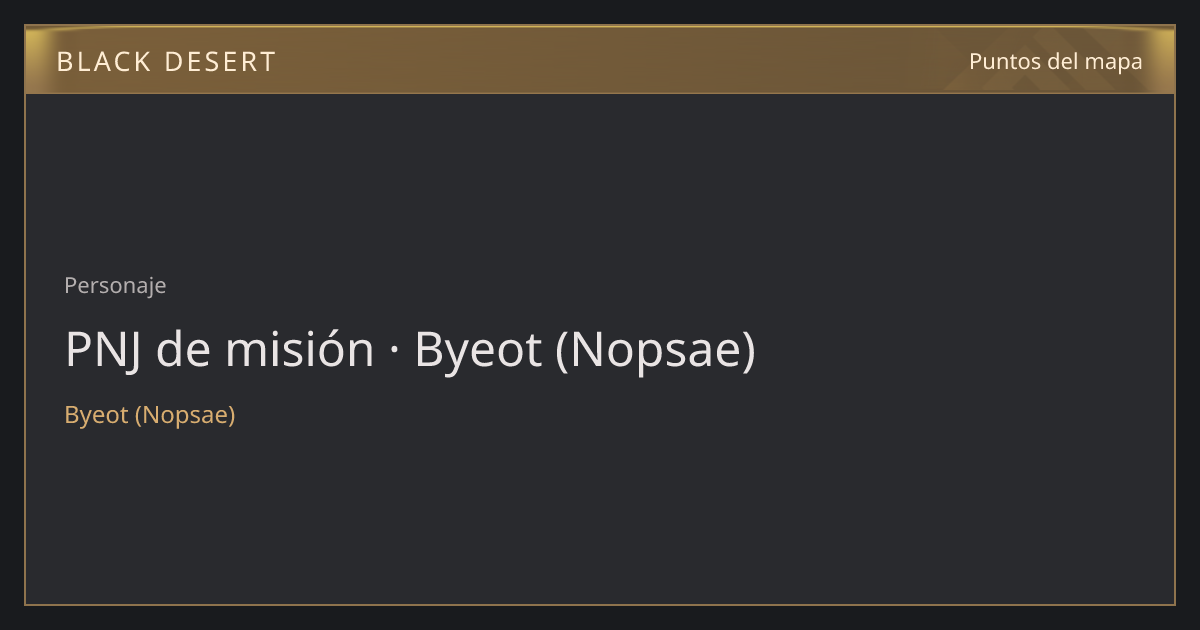Click Byeot in the large title
The width and height of the screenshot is (1200, 630).
tap(479, 351)
